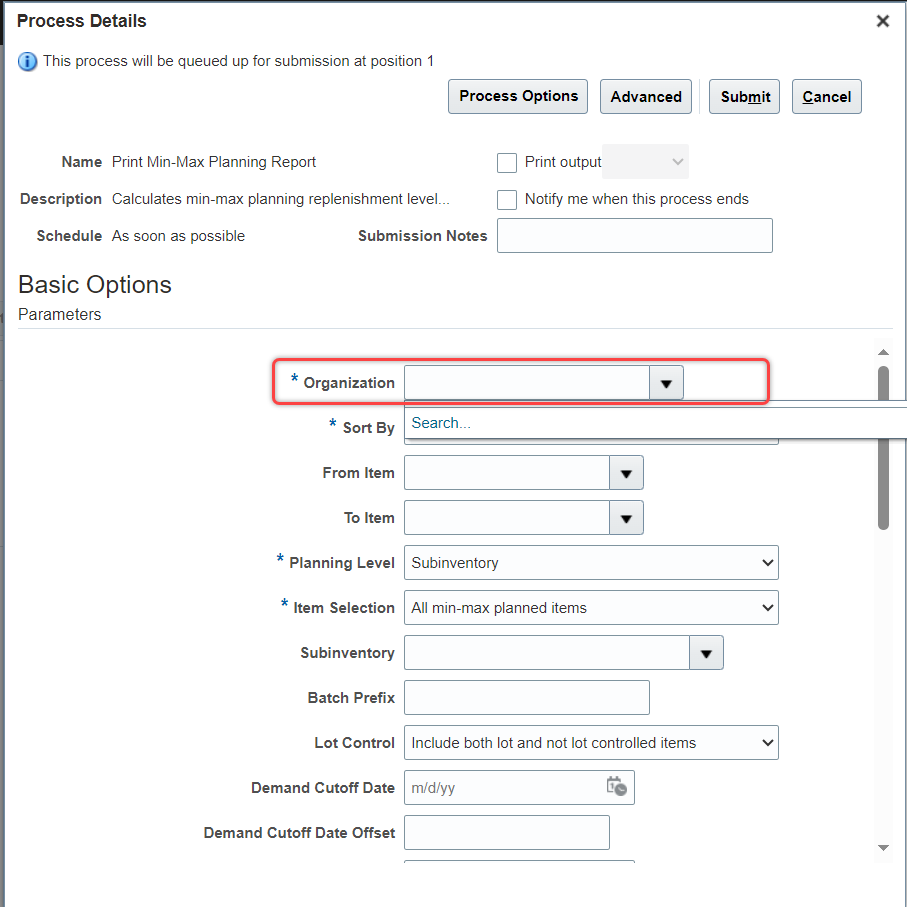This screenshot has width=907, height=907.
Task: Open Process Options
Action: click(x=517, y=96)
